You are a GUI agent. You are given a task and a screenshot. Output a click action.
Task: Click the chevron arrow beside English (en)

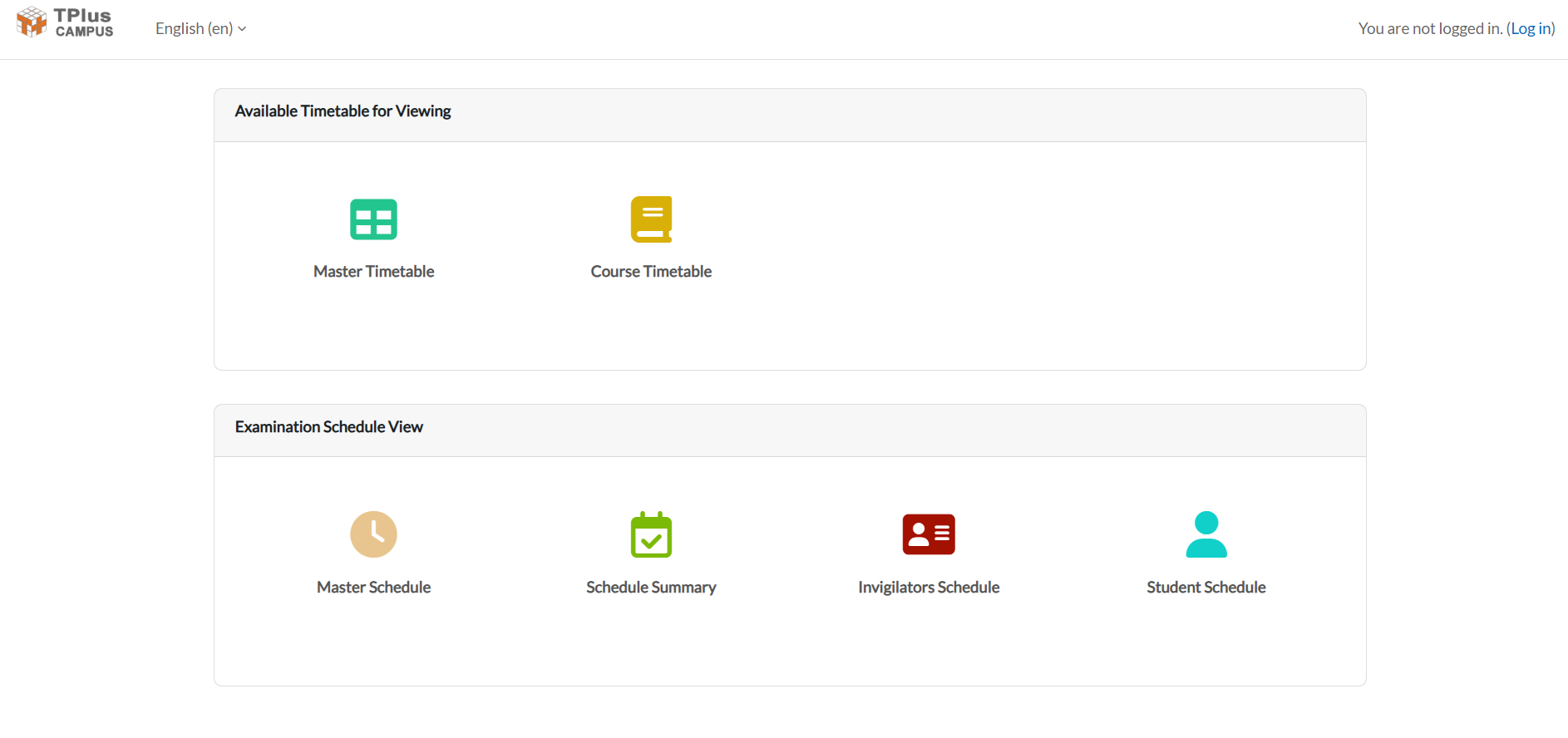tap(242, 29)
